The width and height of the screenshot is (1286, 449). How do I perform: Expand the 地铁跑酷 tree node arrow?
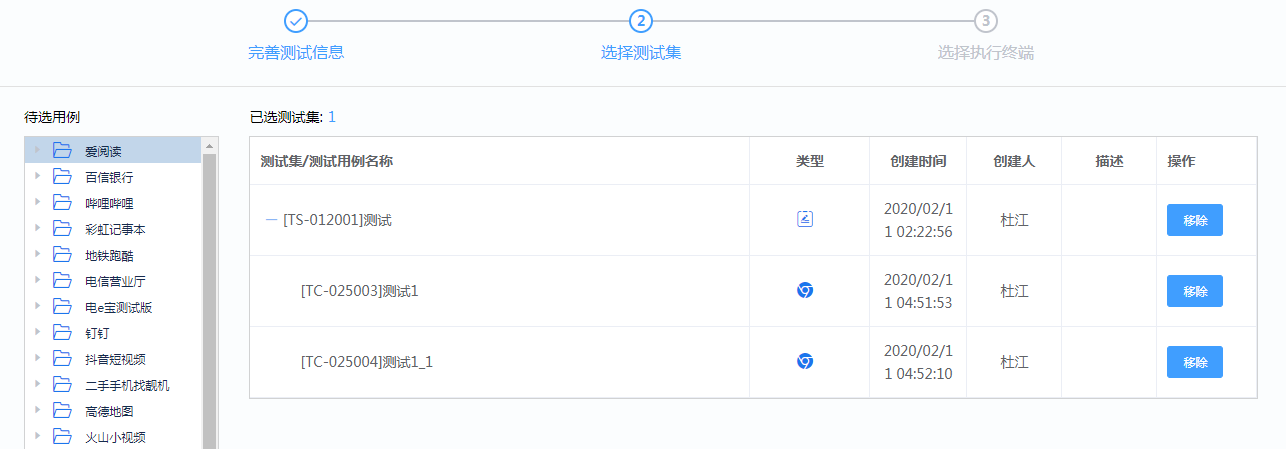click(38, 254)
